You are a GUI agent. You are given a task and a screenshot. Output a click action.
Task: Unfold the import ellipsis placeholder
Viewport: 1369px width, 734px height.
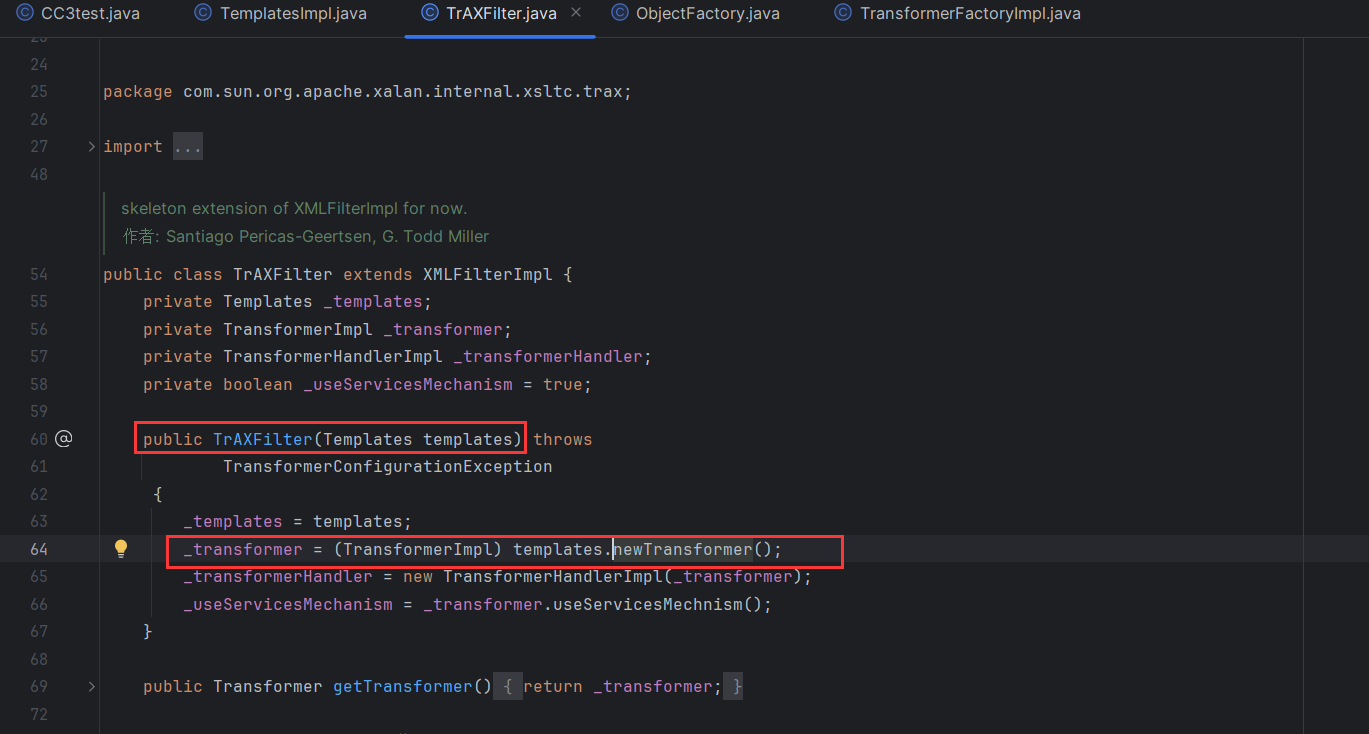click(x=188, y=147)
